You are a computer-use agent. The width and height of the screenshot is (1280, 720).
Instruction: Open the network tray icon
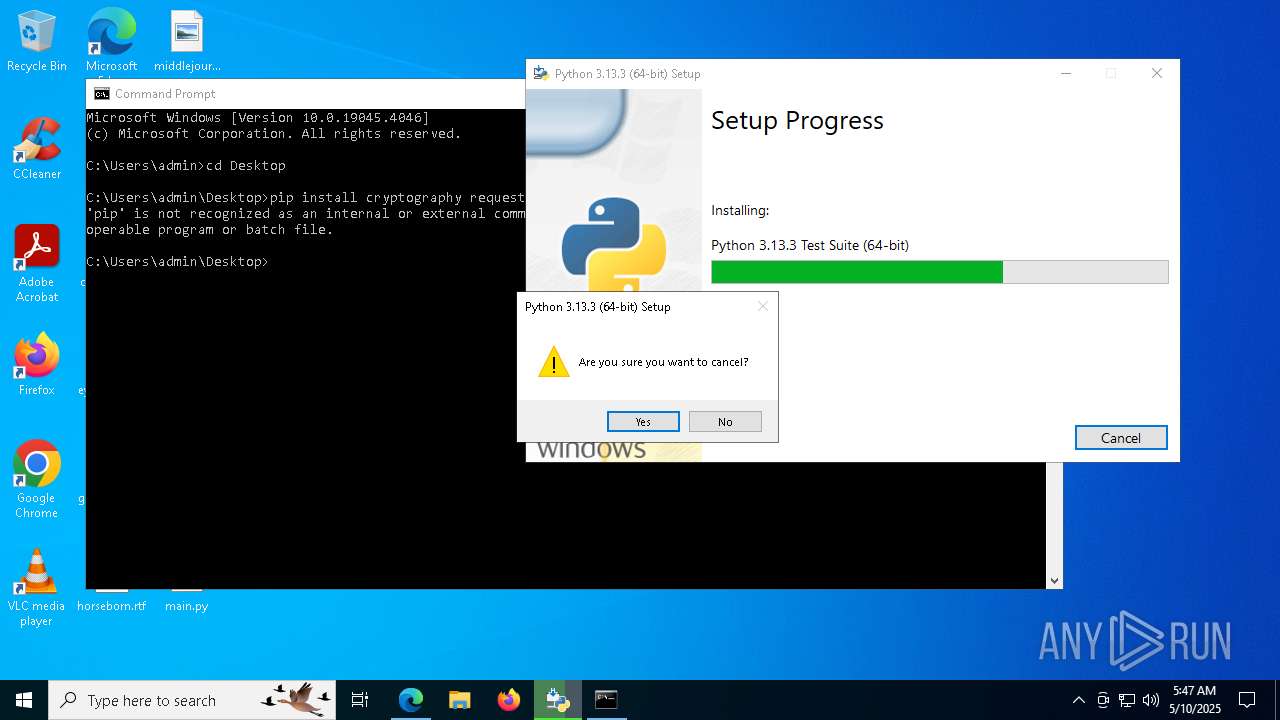[x=1127, y=700]
